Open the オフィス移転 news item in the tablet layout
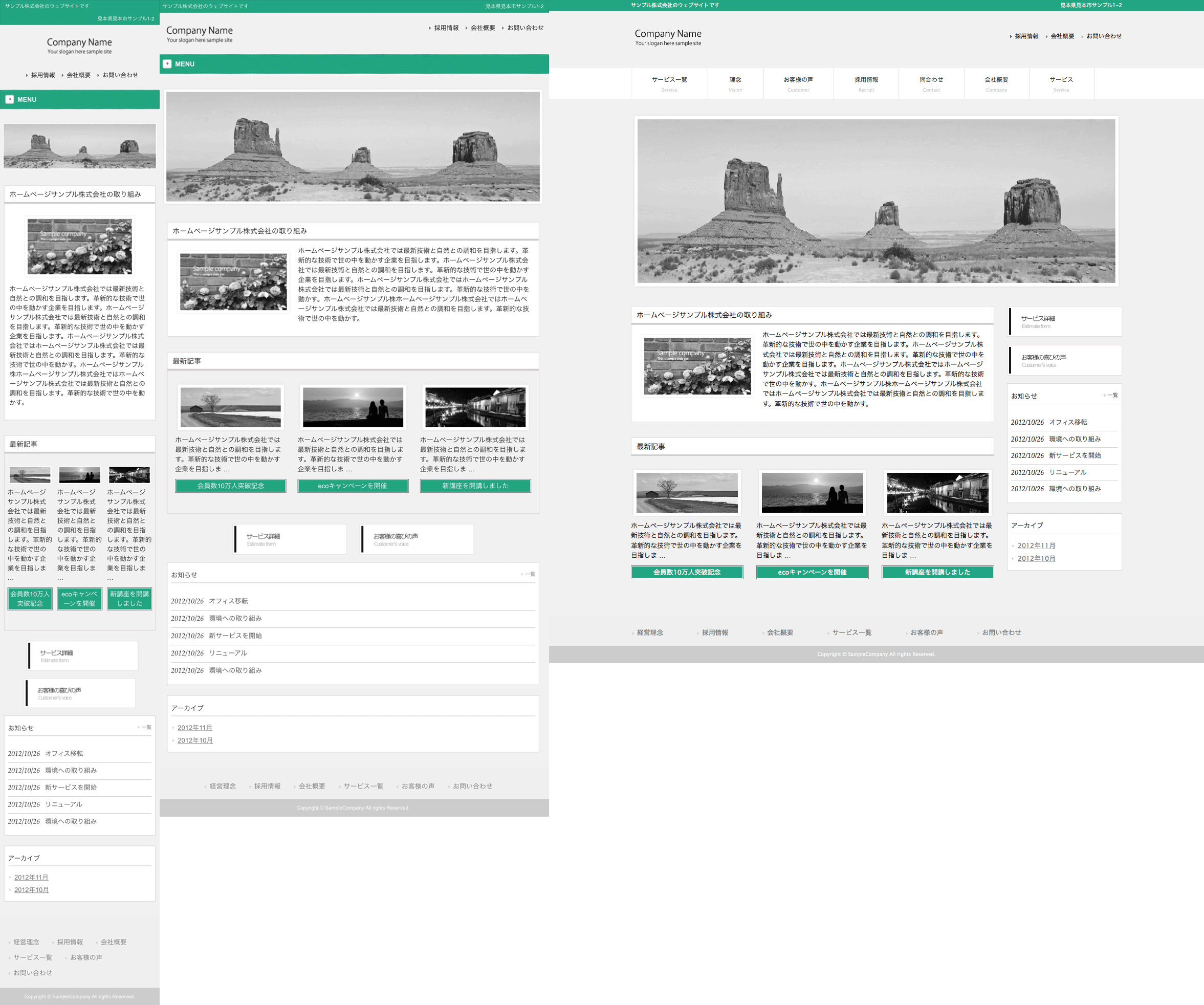1204x1005 pixels. (x=228, y=601)
